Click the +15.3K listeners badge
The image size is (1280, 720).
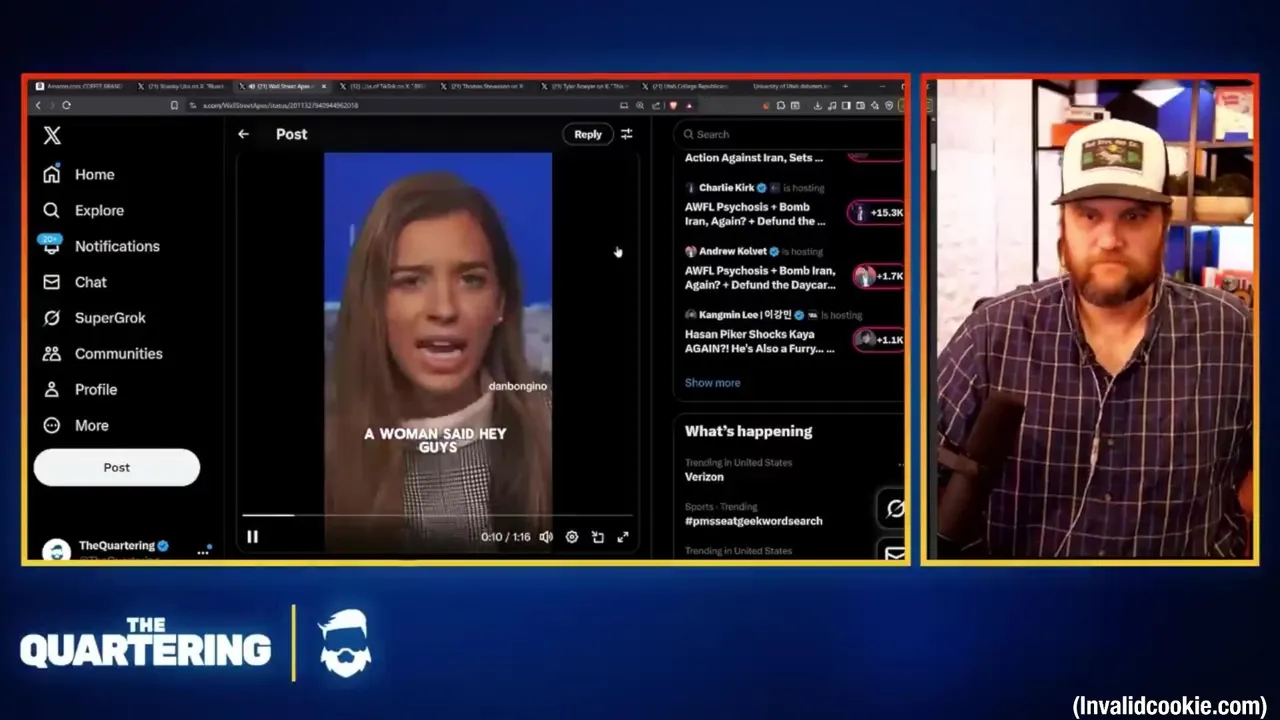(877, 212)
